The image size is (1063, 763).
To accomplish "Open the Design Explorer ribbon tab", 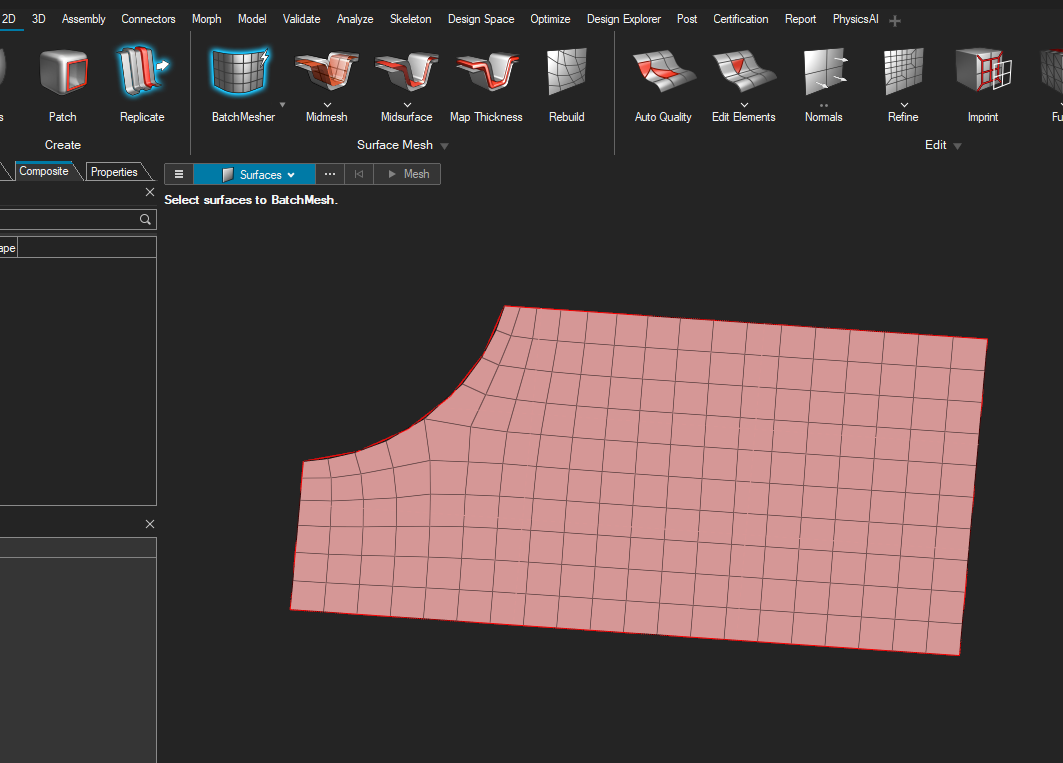I will 624,19.
